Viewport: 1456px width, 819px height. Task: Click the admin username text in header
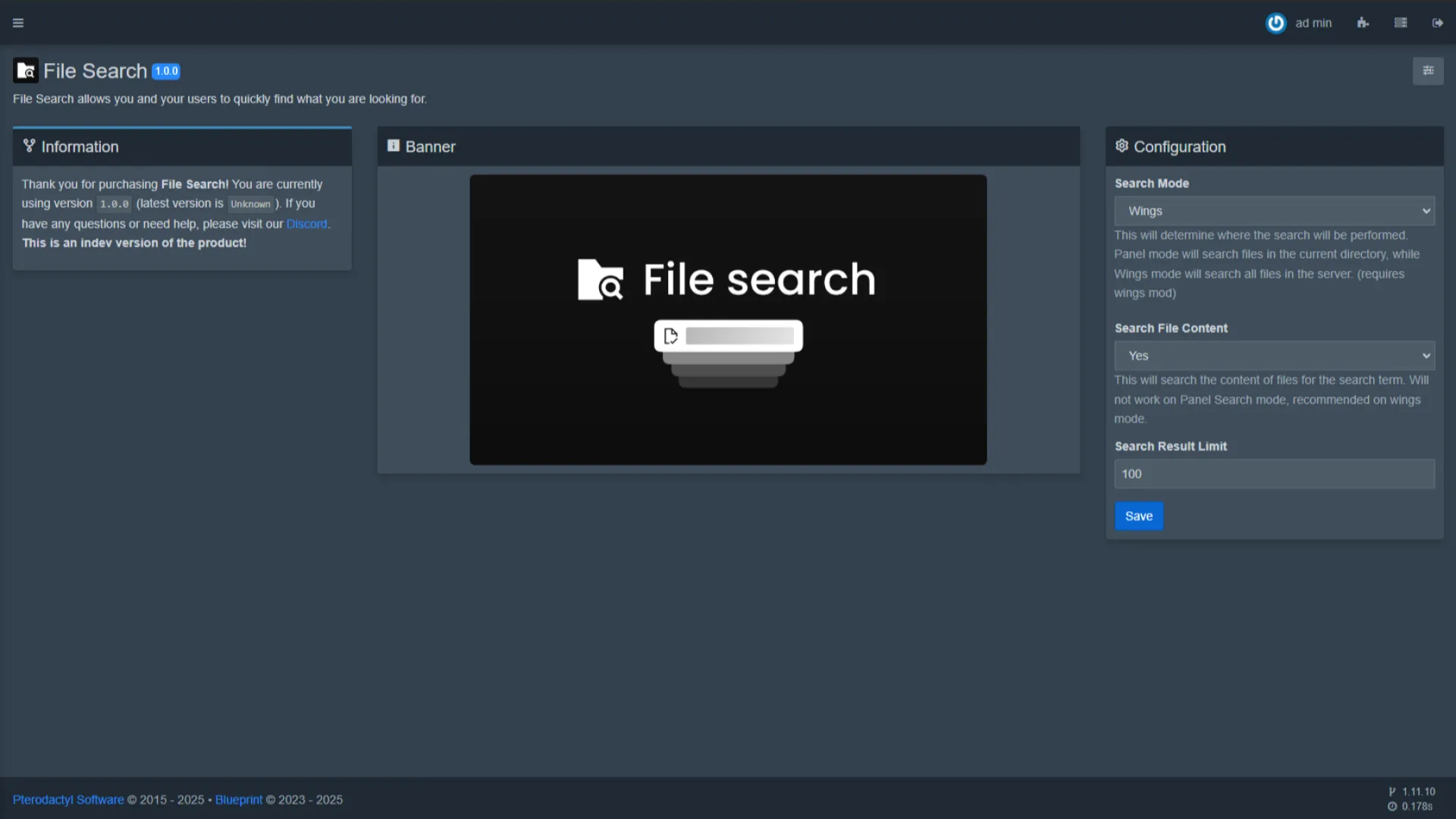pyautogui.click(x=1313, y=23)
